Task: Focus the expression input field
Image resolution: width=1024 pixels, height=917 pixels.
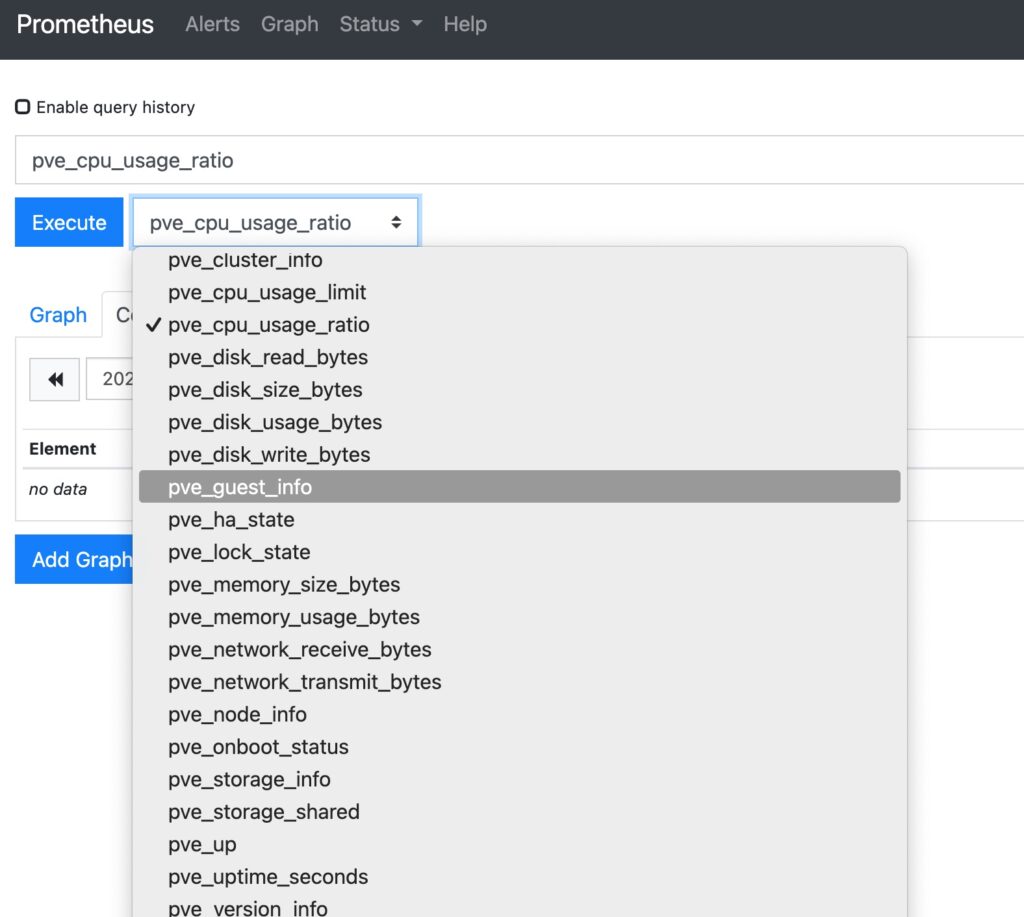Action: click(519, 160)
